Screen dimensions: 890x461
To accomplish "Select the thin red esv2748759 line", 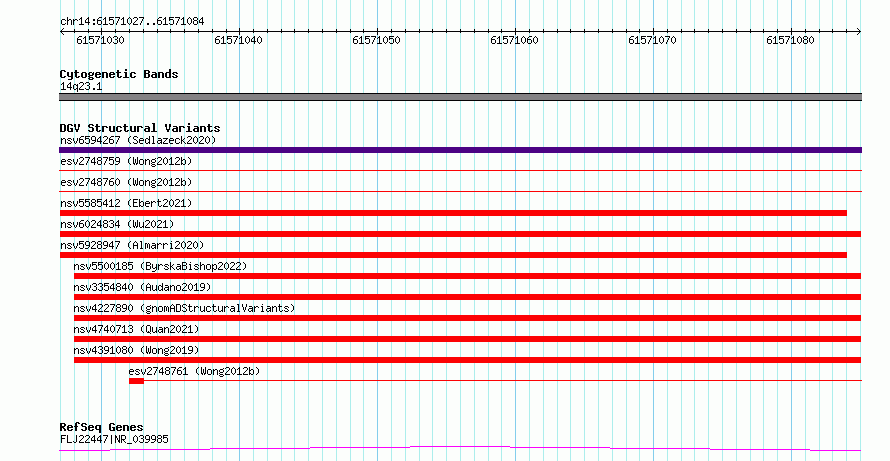I will point(460,171).
